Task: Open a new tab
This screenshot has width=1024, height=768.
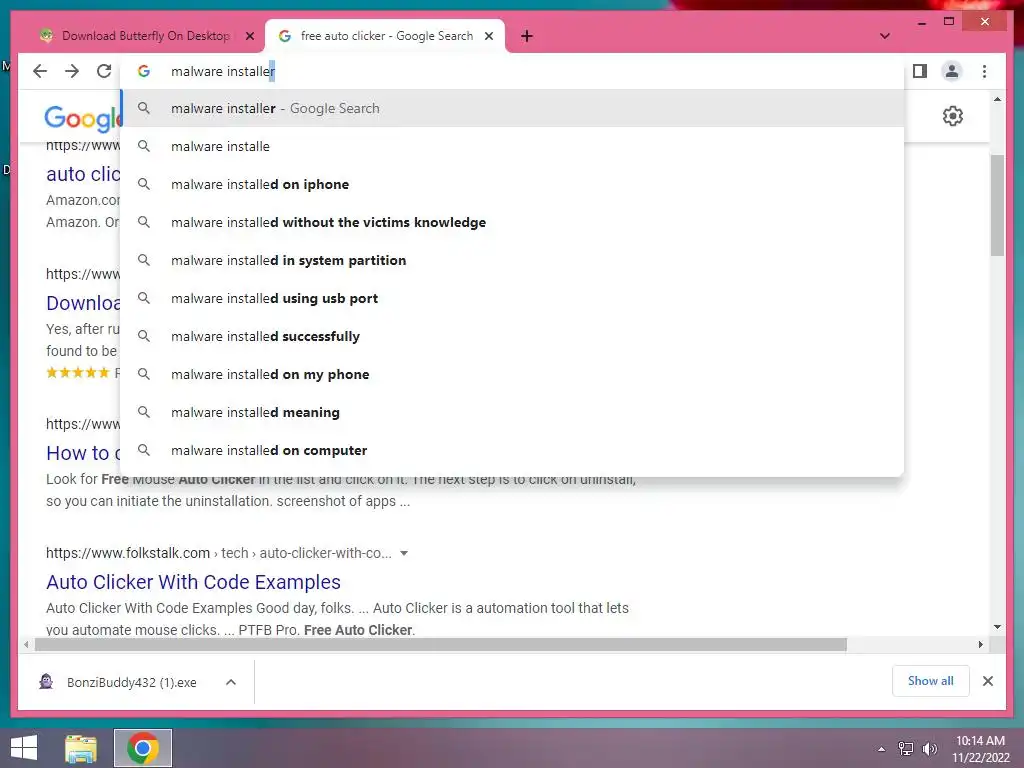Action: (x=527, y=36)
